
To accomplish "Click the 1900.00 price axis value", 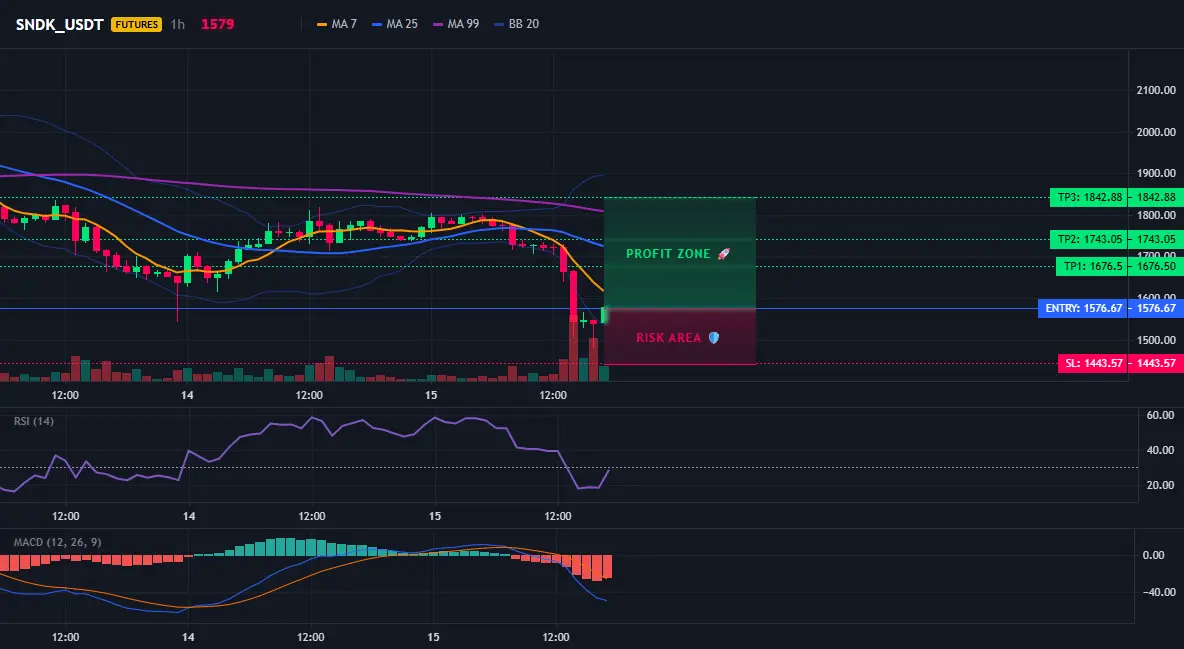I will (x=1156, y=174).
